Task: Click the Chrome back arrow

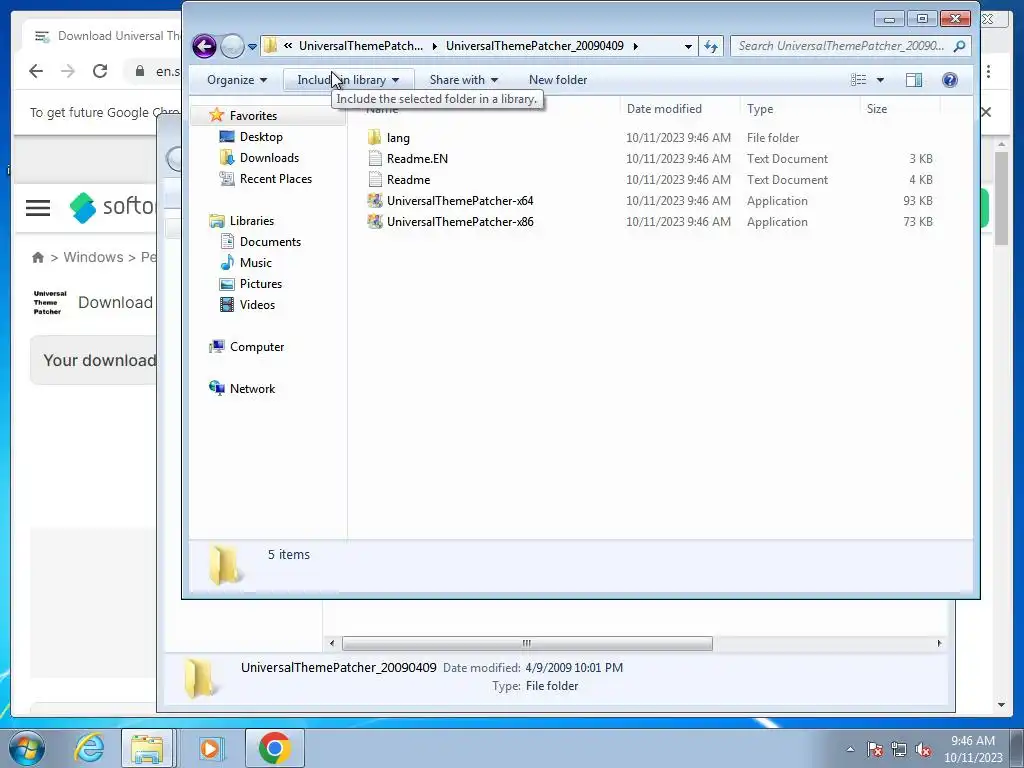Action: pos(36,71)
